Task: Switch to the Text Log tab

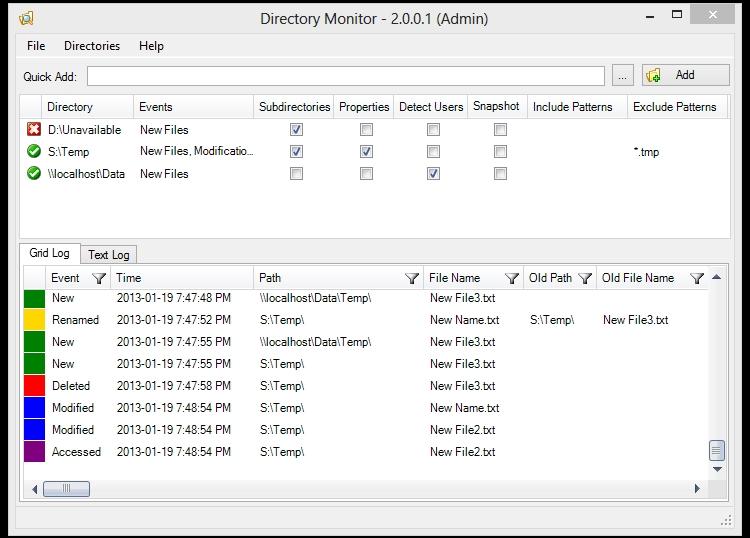Action: pyautogui.click(x=108, y=255)
